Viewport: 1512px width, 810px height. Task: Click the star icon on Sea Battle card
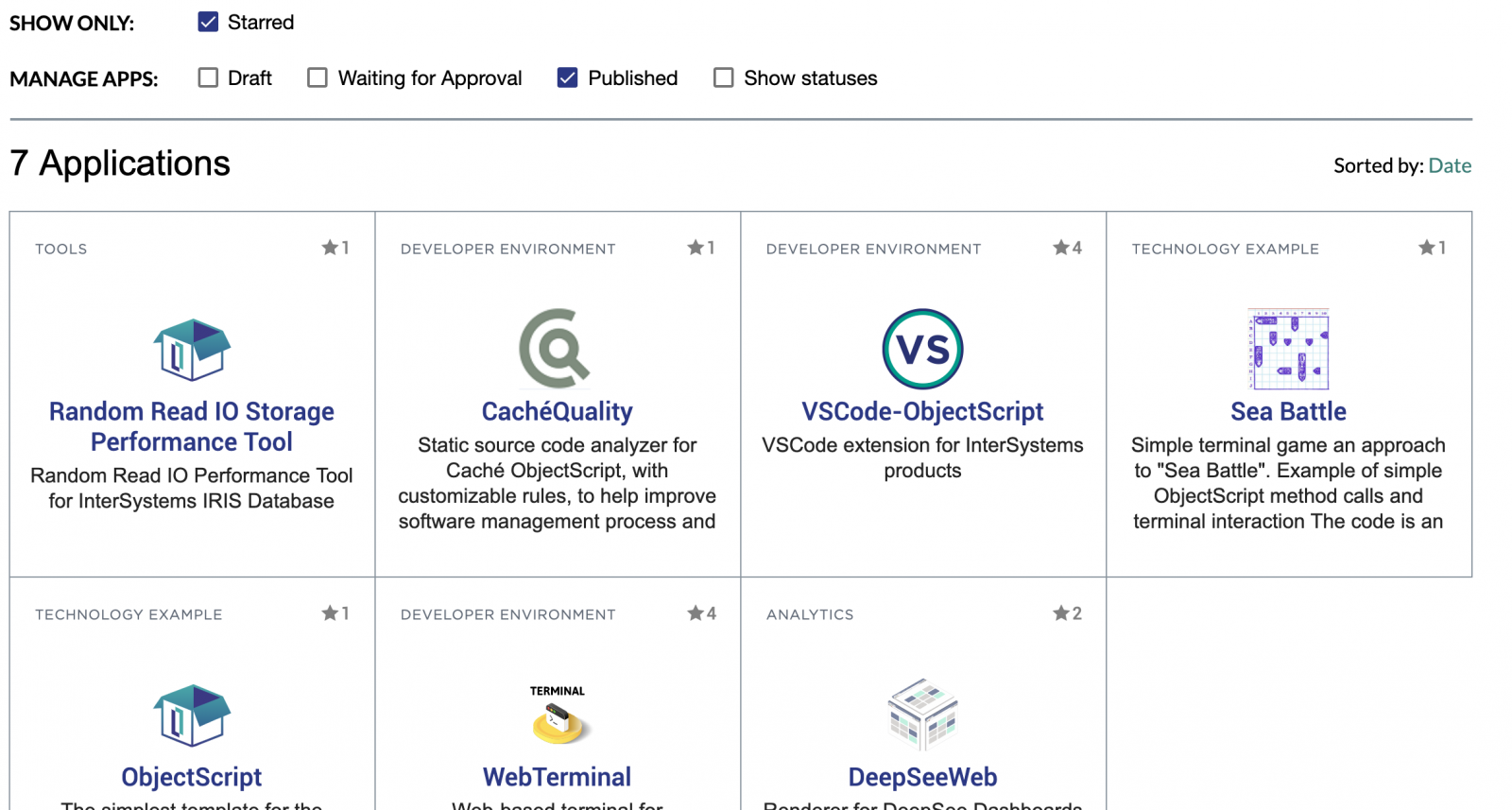pyautogui.click(x=1427, y=248)
